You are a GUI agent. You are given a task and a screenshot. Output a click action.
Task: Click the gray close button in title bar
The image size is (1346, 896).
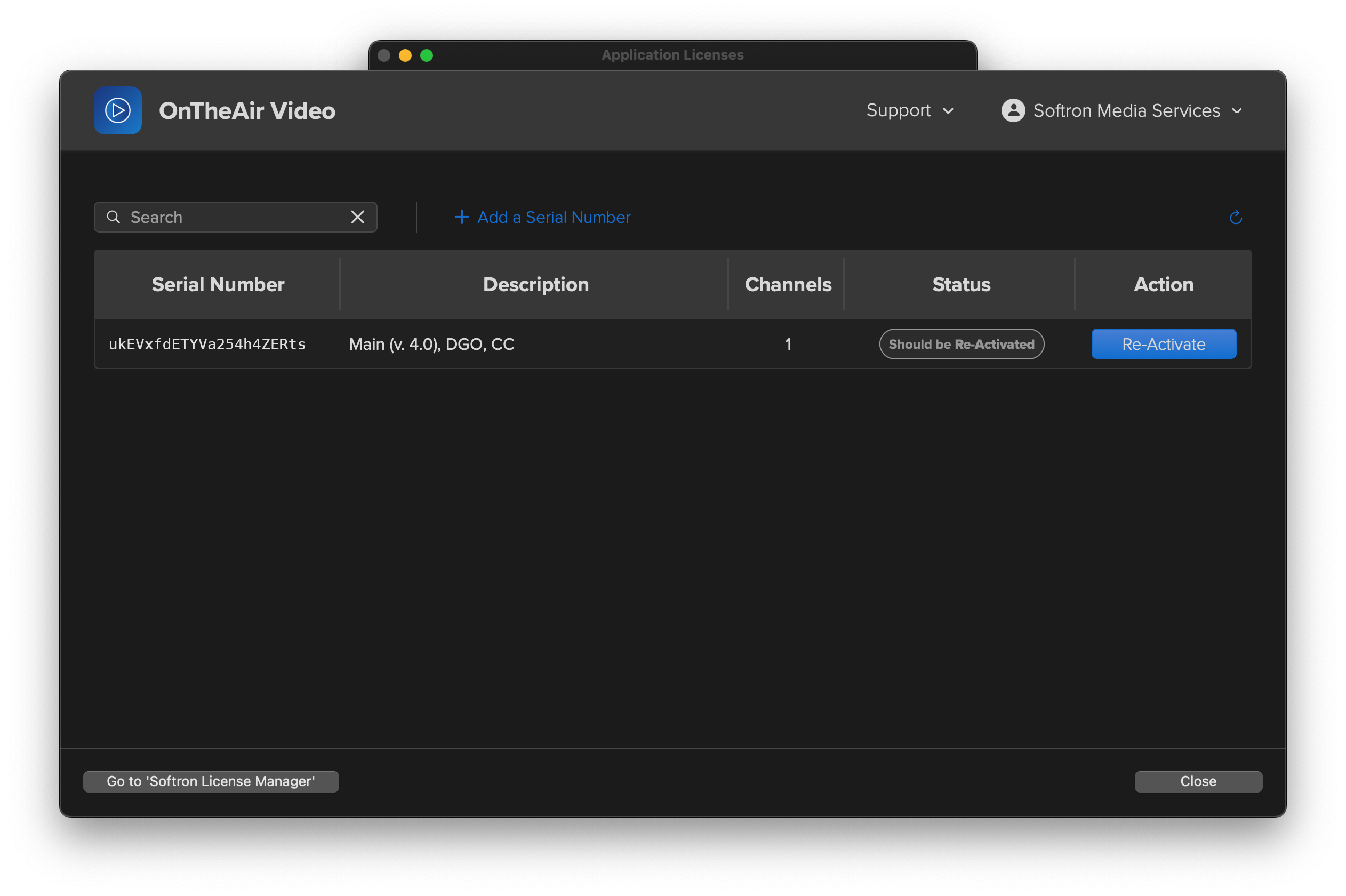(384, 55)
